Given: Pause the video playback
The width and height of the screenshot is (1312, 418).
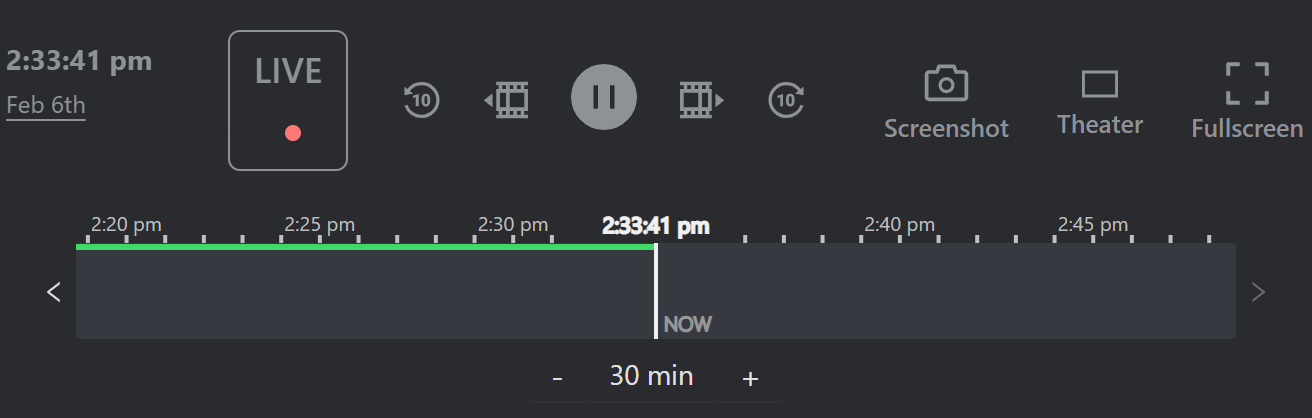Looking at the screenshot, I should point(604,97).
